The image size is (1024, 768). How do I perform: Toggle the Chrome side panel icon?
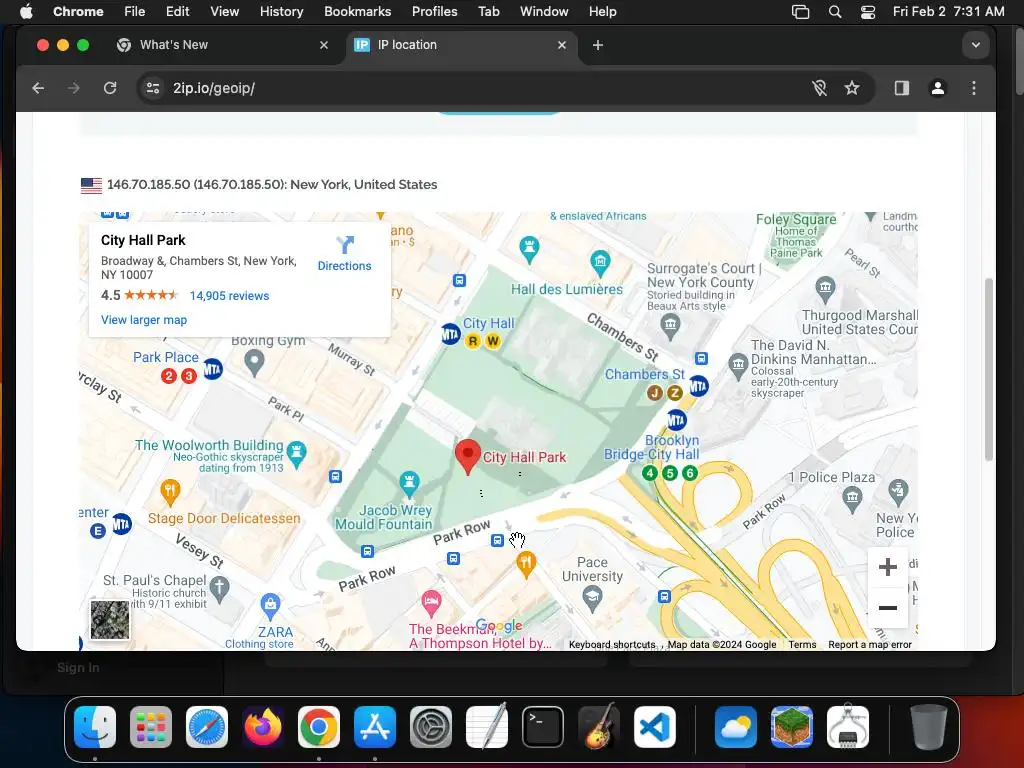click(902, 88)
